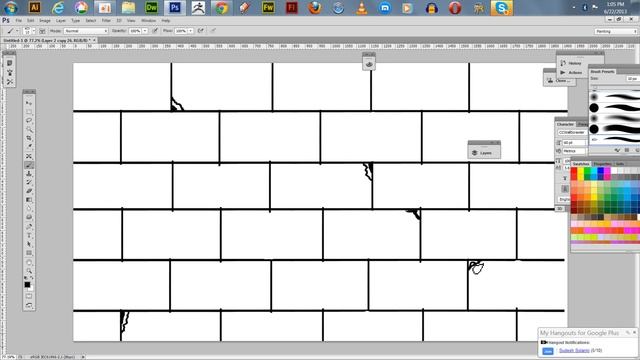Toggle Quick Mask mode

(29, 296)
